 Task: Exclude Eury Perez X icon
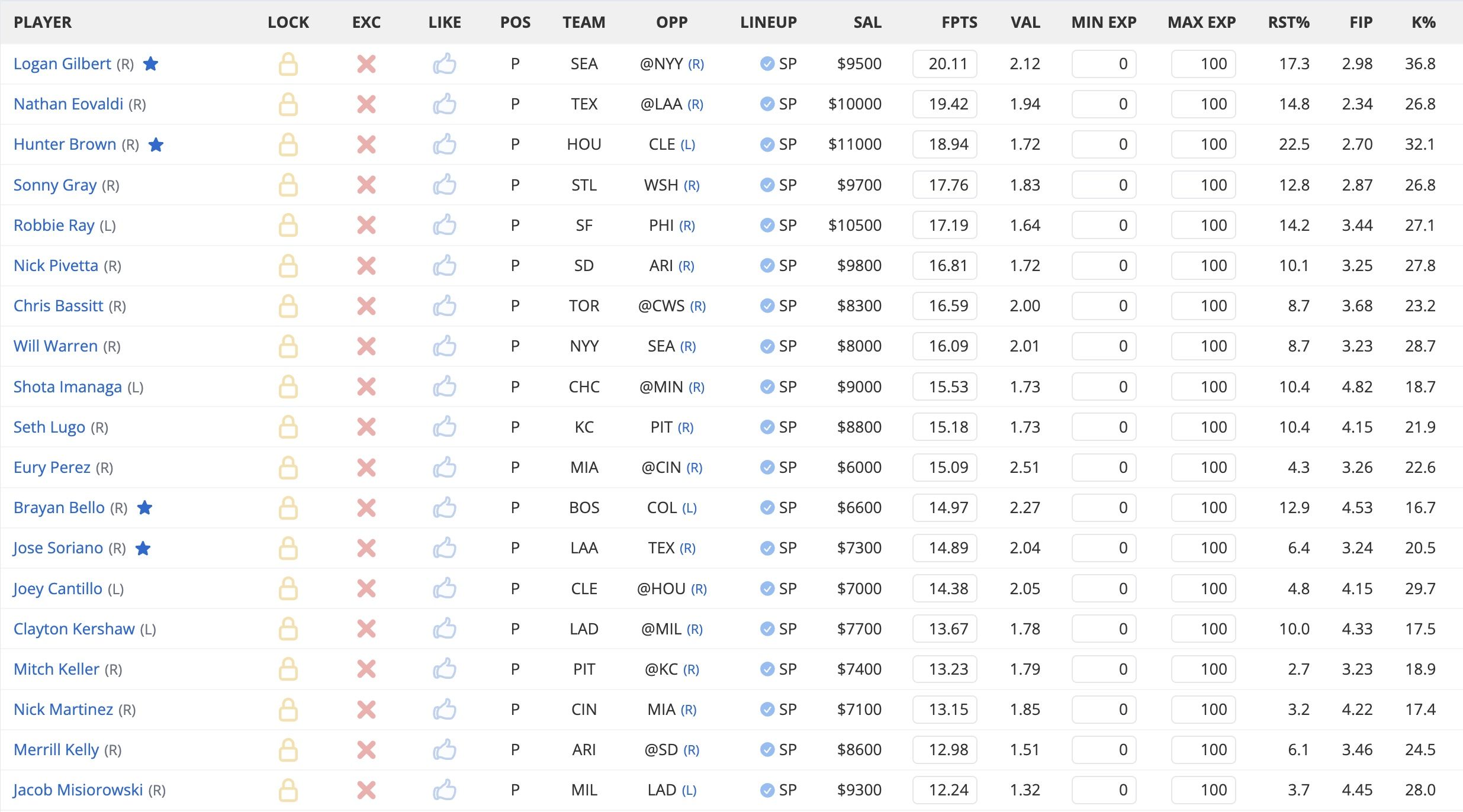pyautogui.click(x=366, y=468)
